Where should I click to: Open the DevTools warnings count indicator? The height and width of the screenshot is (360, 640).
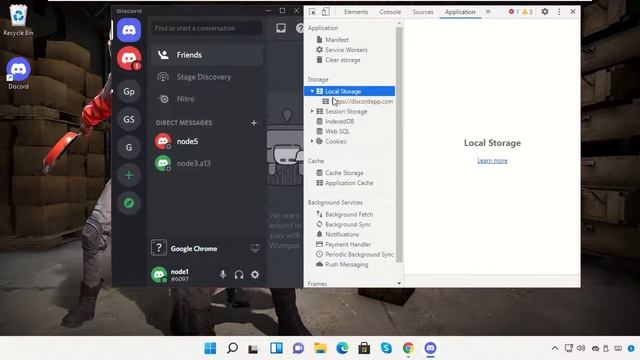coord(527,12)
